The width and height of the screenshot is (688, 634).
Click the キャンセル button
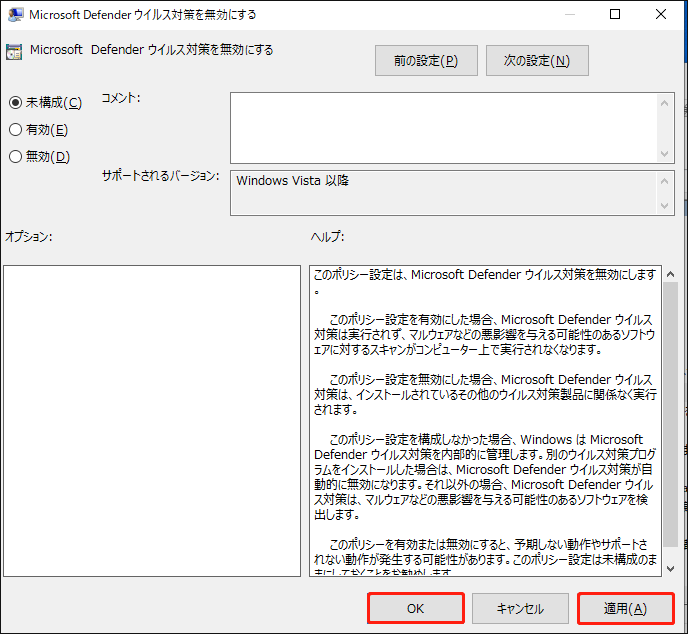520,609
